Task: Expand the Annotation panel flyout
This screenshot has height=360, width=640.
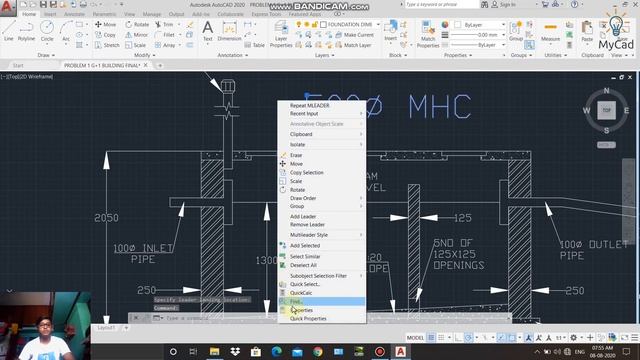Action: pyautogui.click(x=232, y=55)
